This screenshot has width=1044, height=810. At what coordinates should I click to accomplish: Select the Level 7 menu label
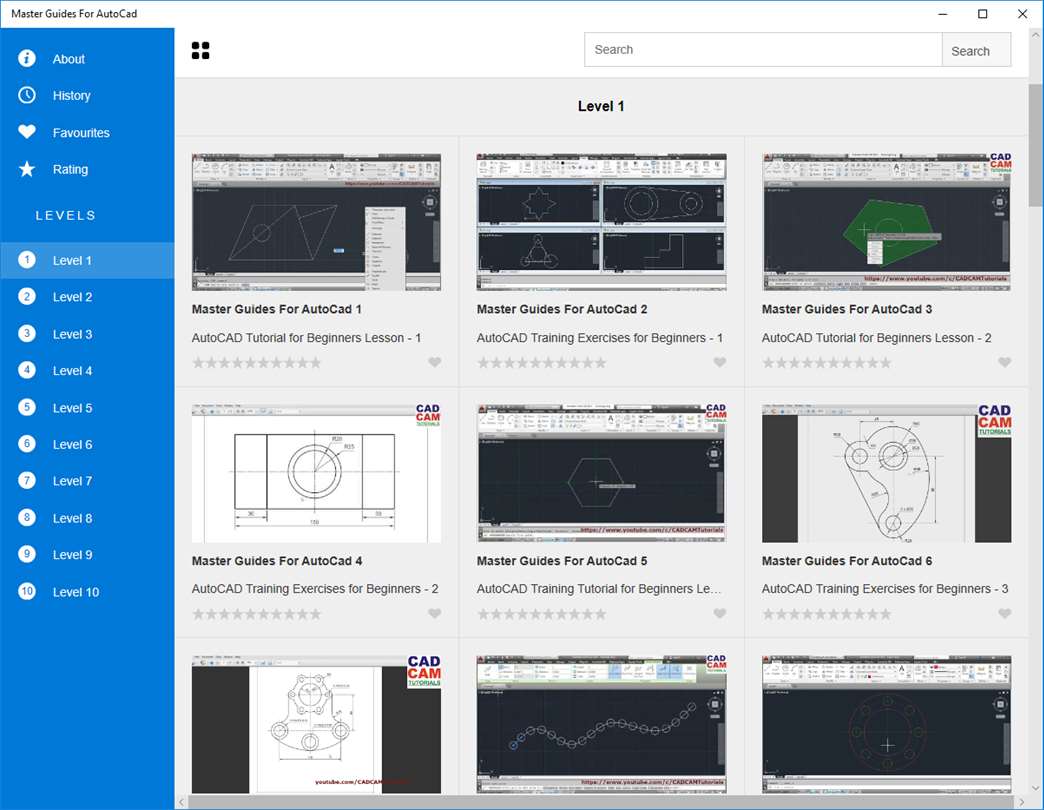pos(73,481)
